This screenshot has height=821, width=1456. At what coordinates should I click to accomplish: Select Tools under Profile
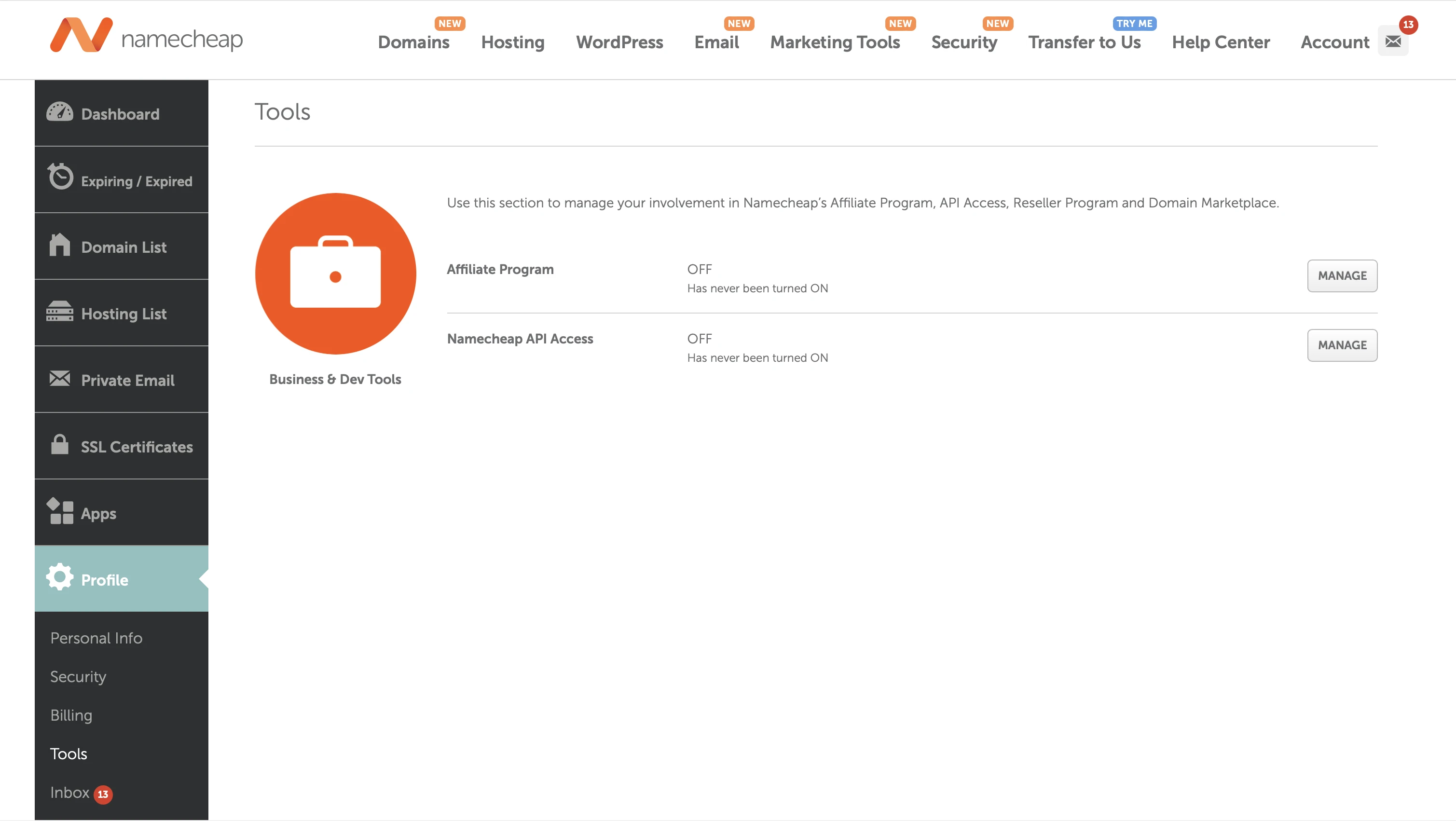pos(69,754)
